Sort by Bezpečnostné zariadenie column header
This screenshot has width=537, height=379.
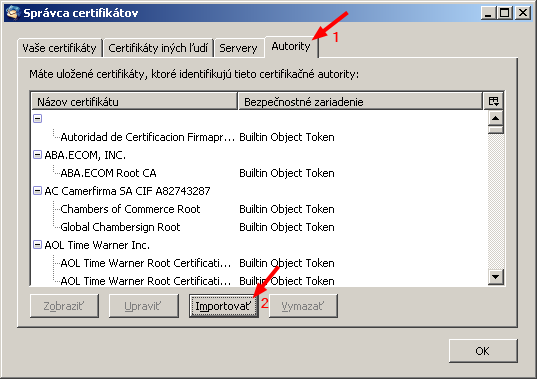(x=360, y=102)
